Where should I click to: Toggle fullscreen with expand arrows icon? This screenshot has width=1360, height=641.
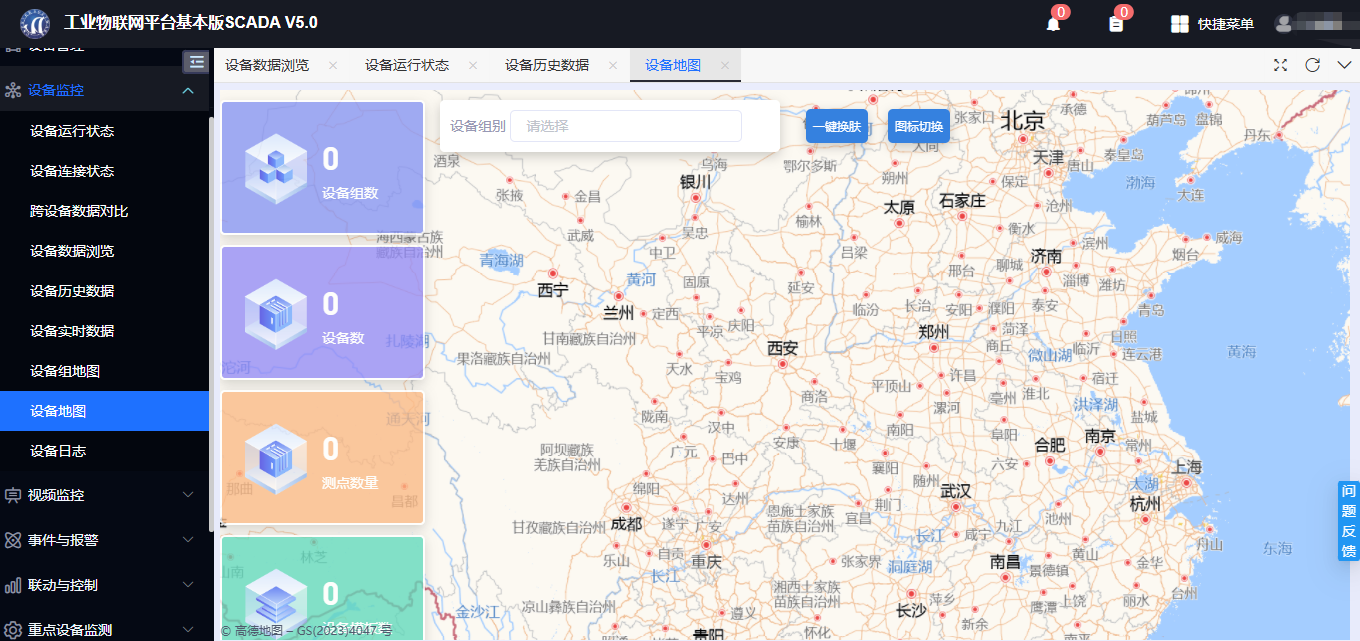click(1280, 65)
